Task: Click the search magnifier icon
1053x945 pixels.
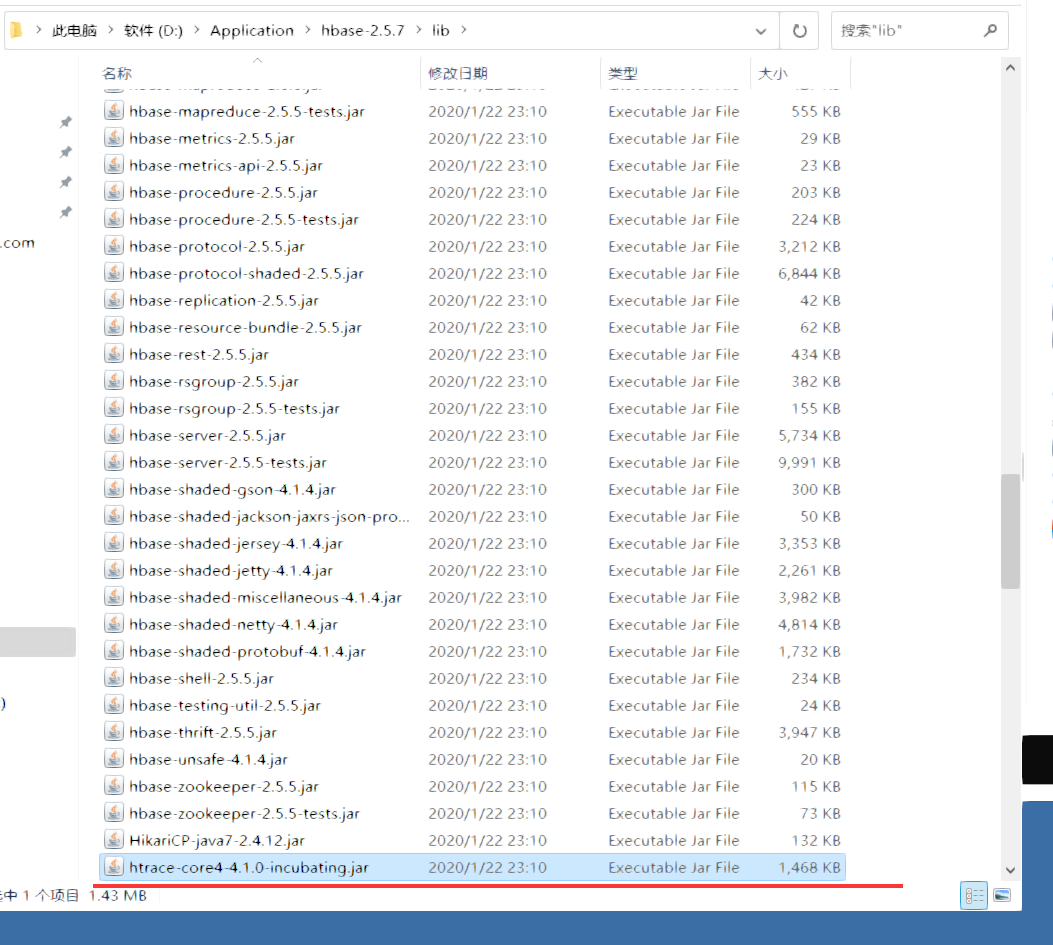Action: click(x=990, y=30)
